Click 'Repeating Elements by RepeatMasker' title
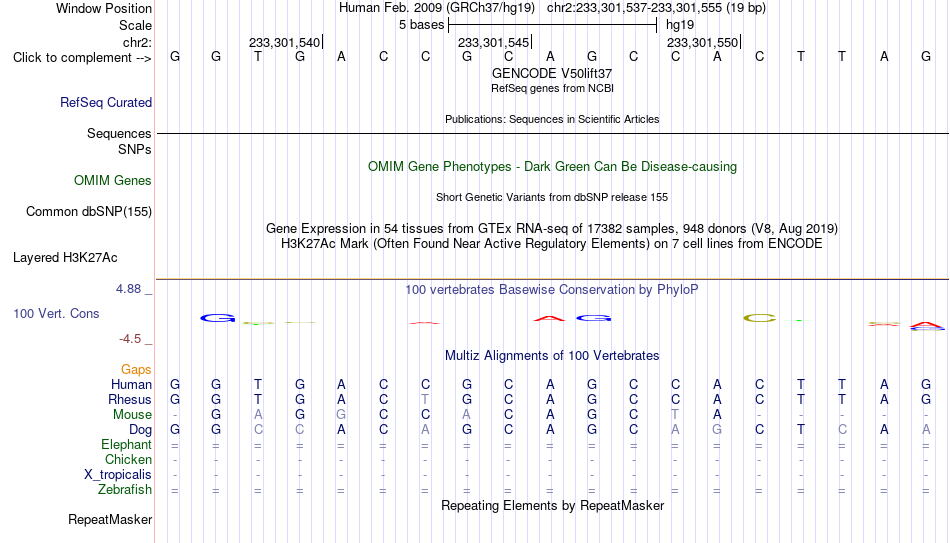This screenshot has width=950, height=543. pyautogui.click(x=552, y=505)
